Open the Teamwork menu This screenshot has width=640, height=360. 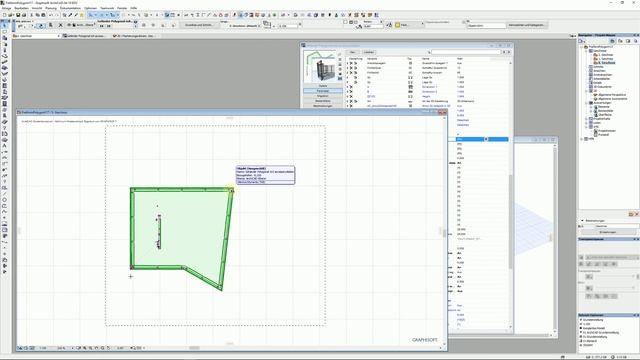pyautogui.click(x=107, y=8)
